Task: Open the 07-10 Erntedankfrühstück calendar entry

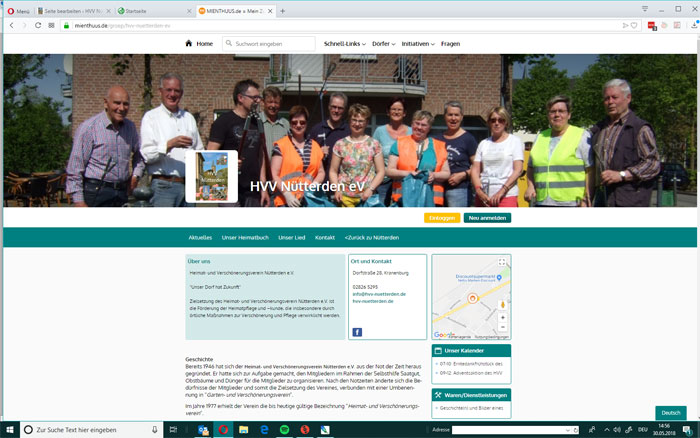Action: [471, 364]
